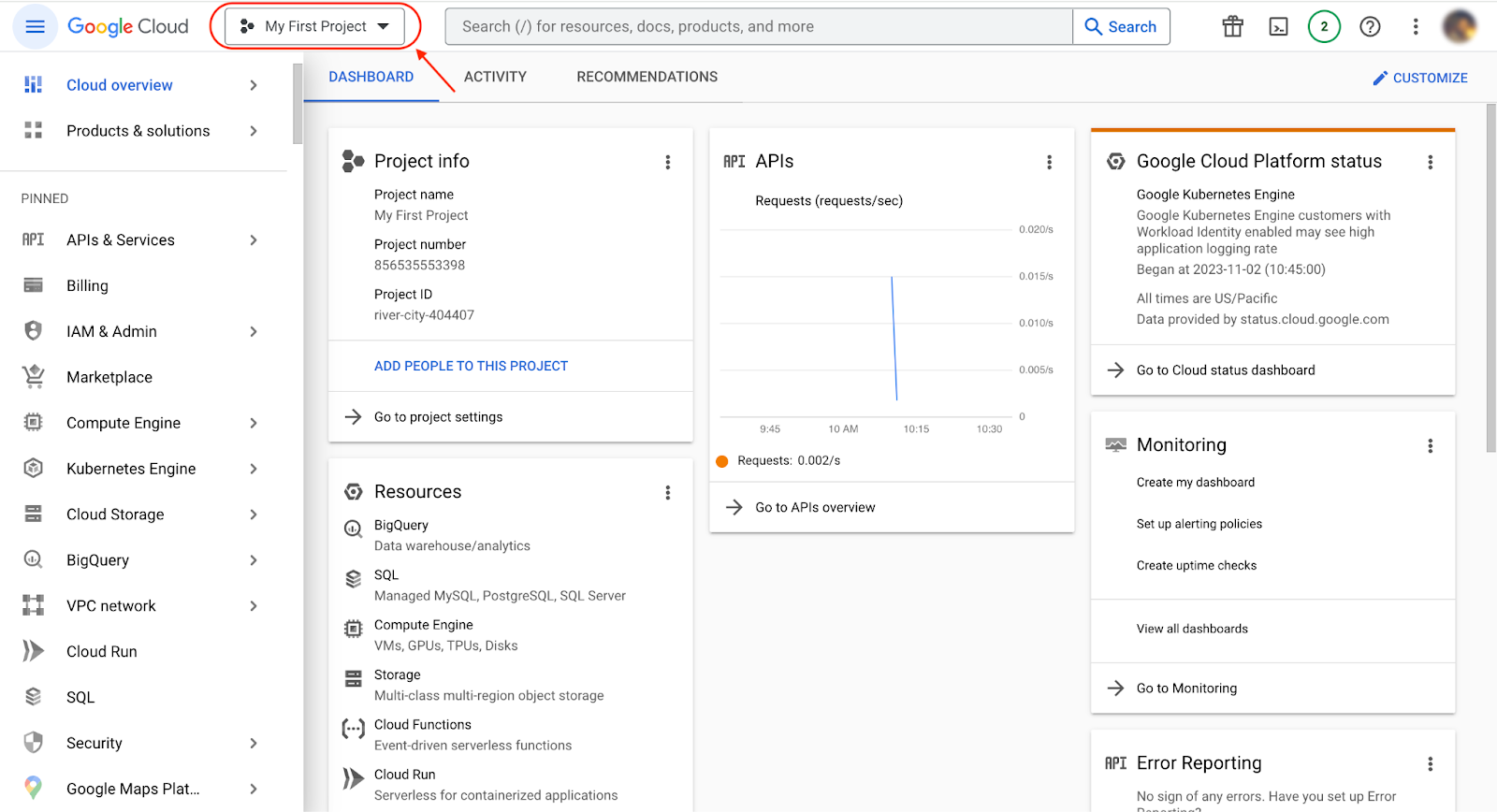The image size is (1497, 812).
Task: Open the My First Project selector
Action: click(314, 27)
